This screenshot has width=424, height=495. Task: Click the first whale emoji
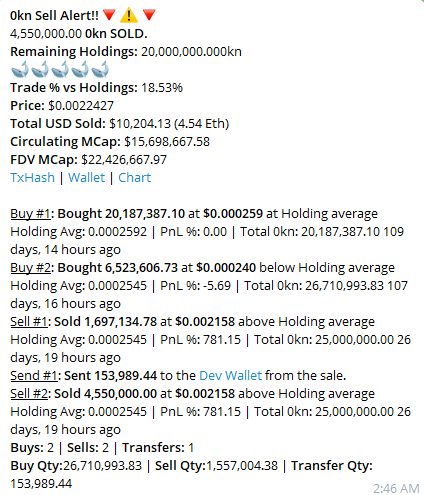[x=20, y=69]
